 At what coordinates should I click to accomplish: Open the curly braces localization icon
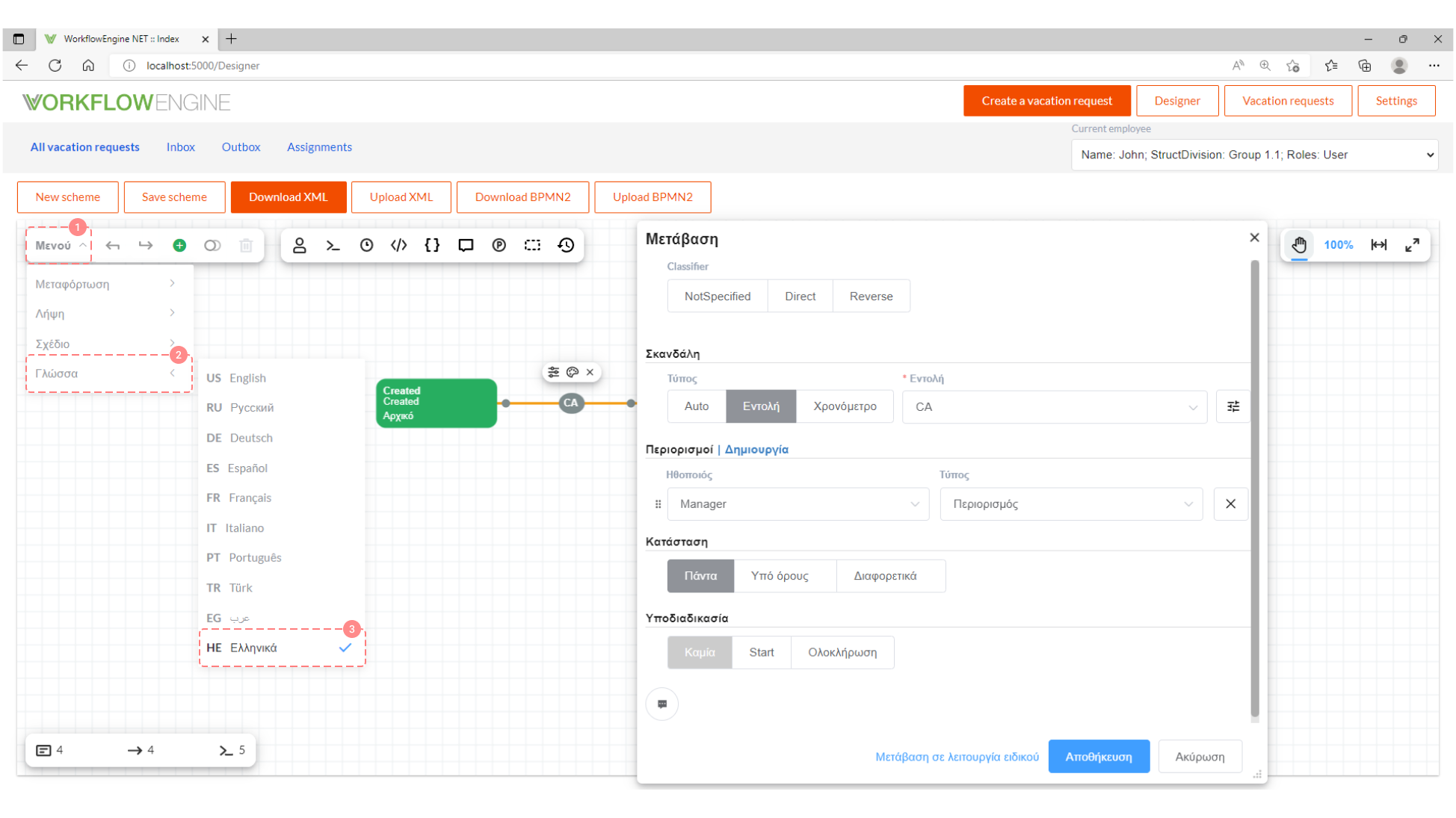(x=432, y=245)
